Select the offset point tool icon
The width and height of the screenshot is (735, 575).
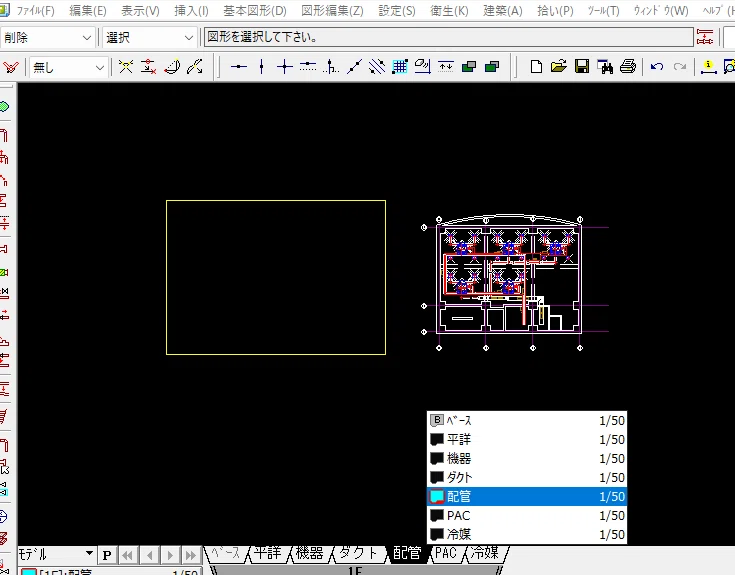point(331,67)
